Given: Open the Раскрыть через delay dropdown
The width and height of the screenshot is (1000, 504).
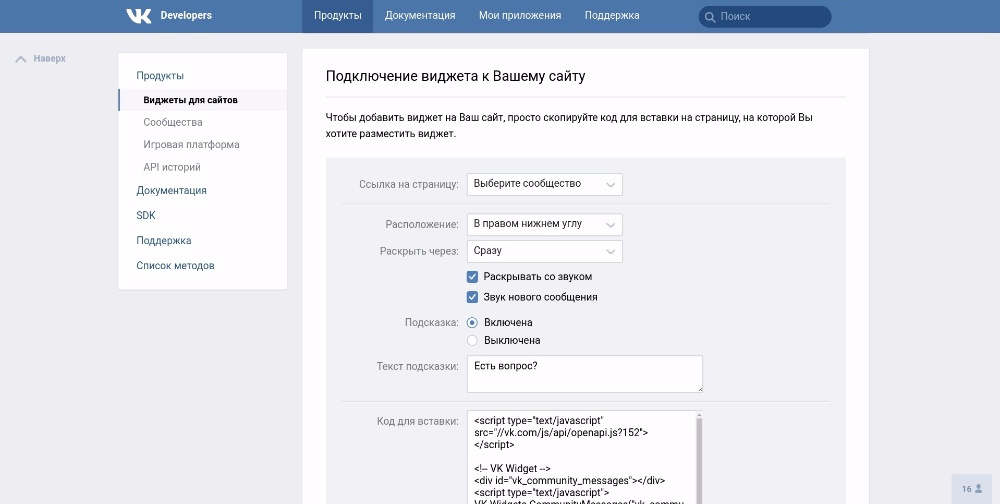Looking at the screenshot, I should coord(545,251).
